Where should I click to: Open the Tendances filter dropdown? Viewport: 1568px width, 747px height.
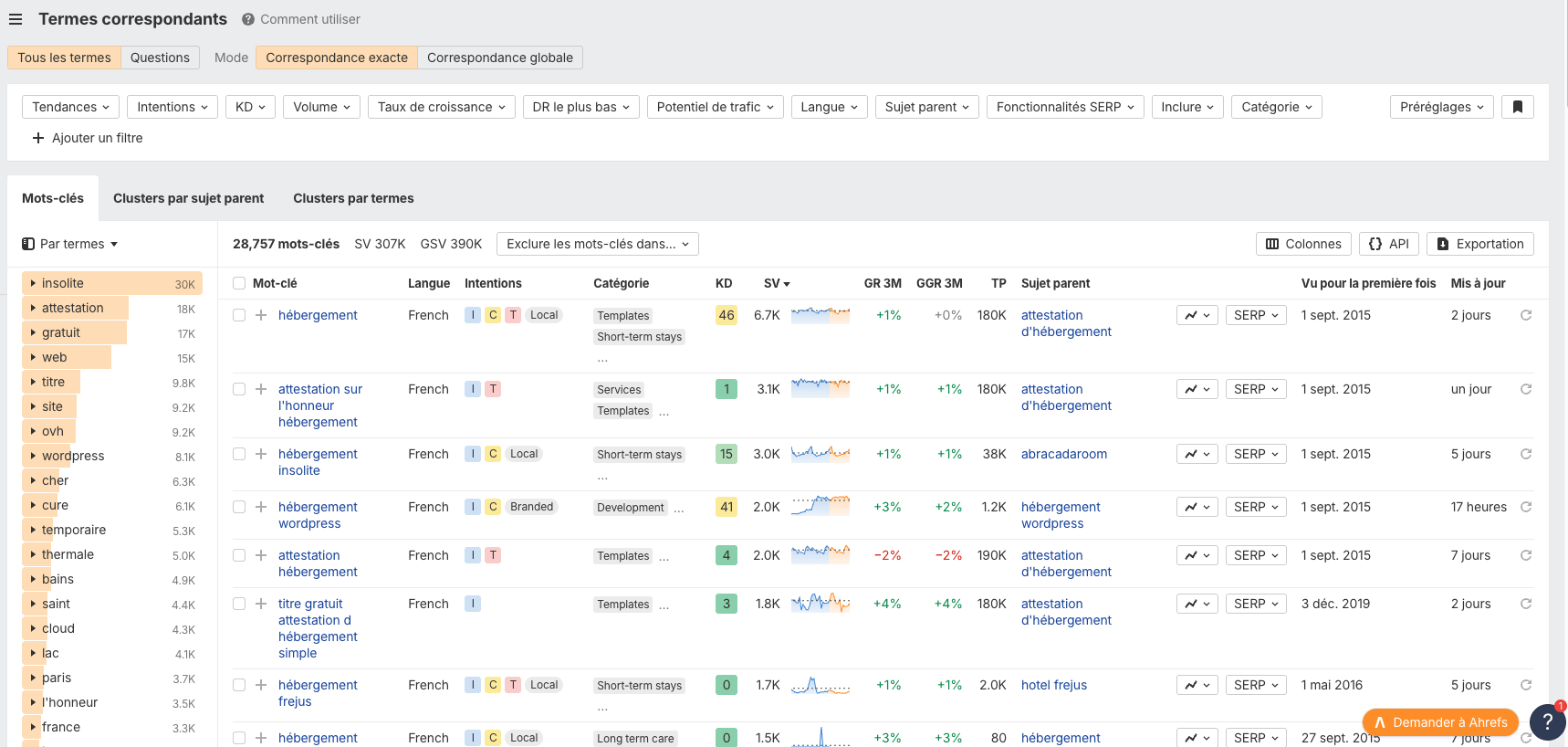click(71, 107)
